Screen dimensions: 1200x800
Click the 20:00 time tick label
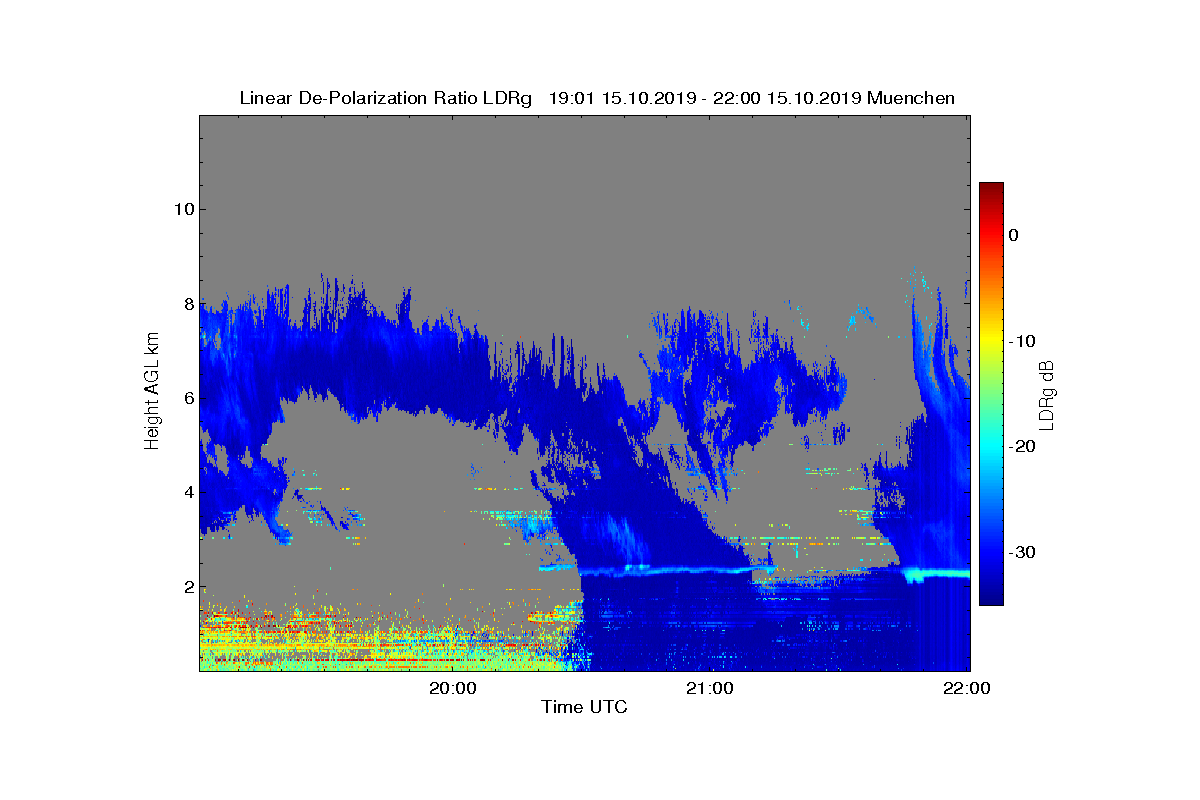[x=453, y=688]
